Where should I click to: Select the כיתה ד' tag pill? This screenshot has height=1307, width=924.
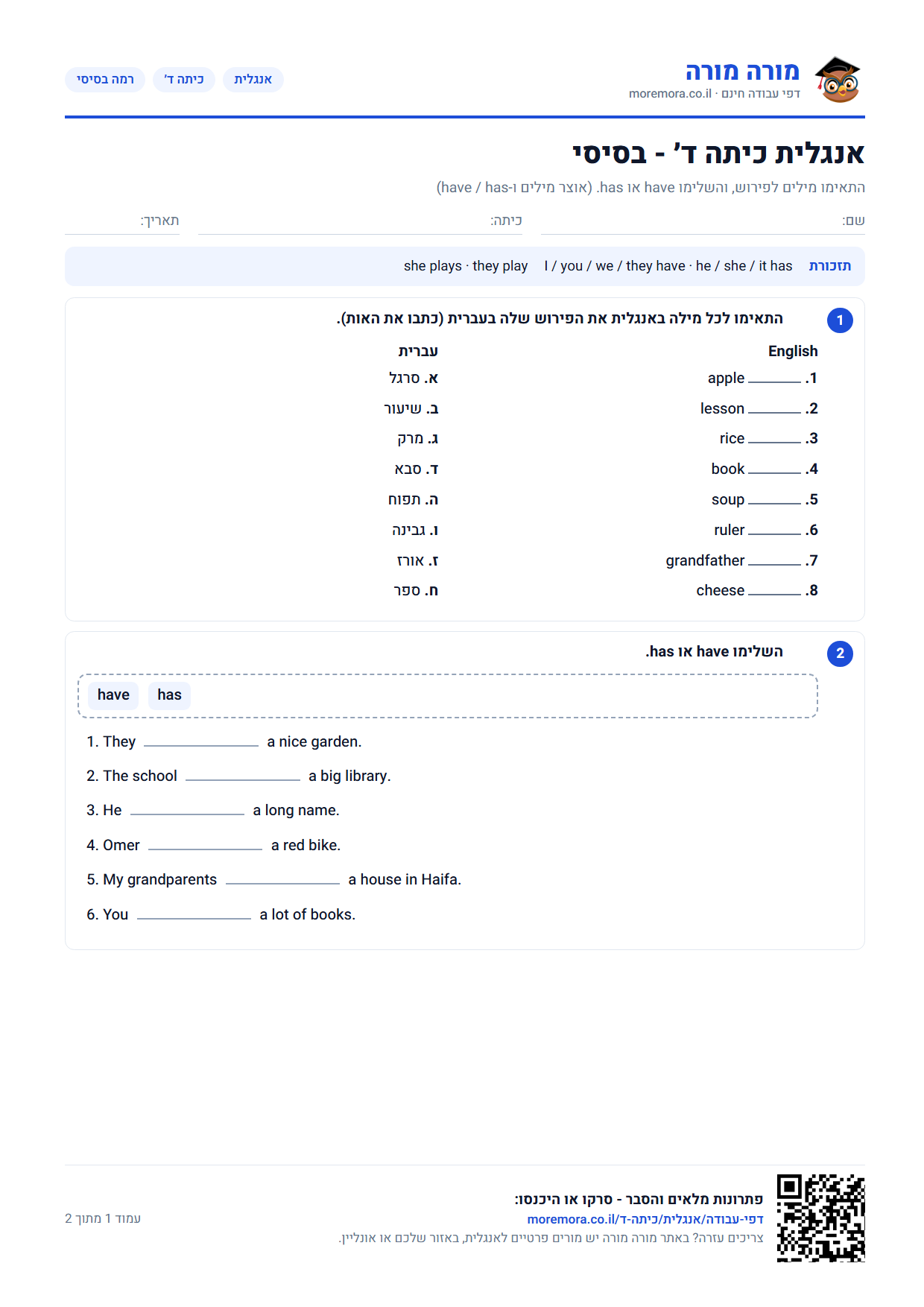pyautogui.click(x=184, y=80)
